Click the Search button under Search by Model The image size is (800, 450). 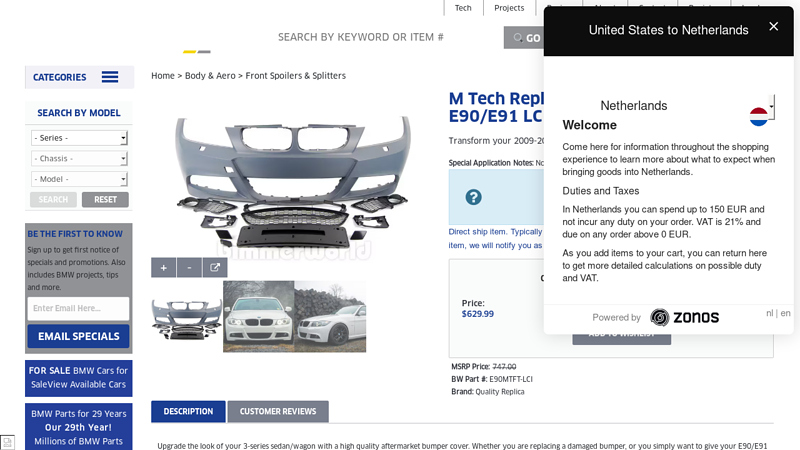(x=53, y=199)
